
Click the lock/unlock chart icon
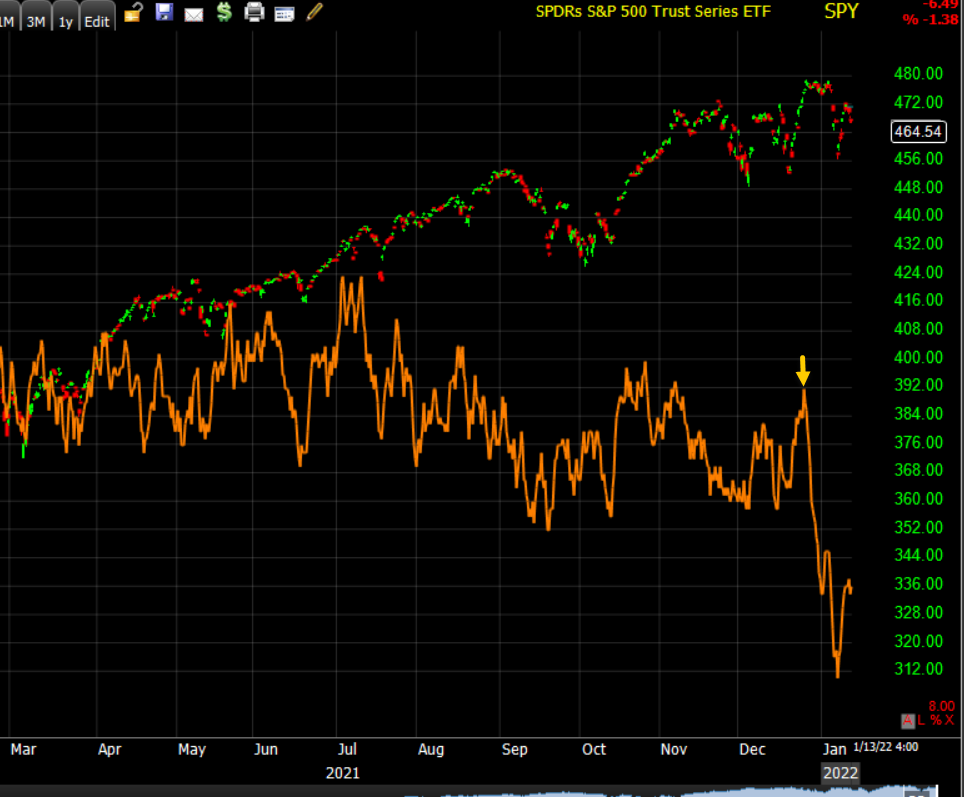133,12
